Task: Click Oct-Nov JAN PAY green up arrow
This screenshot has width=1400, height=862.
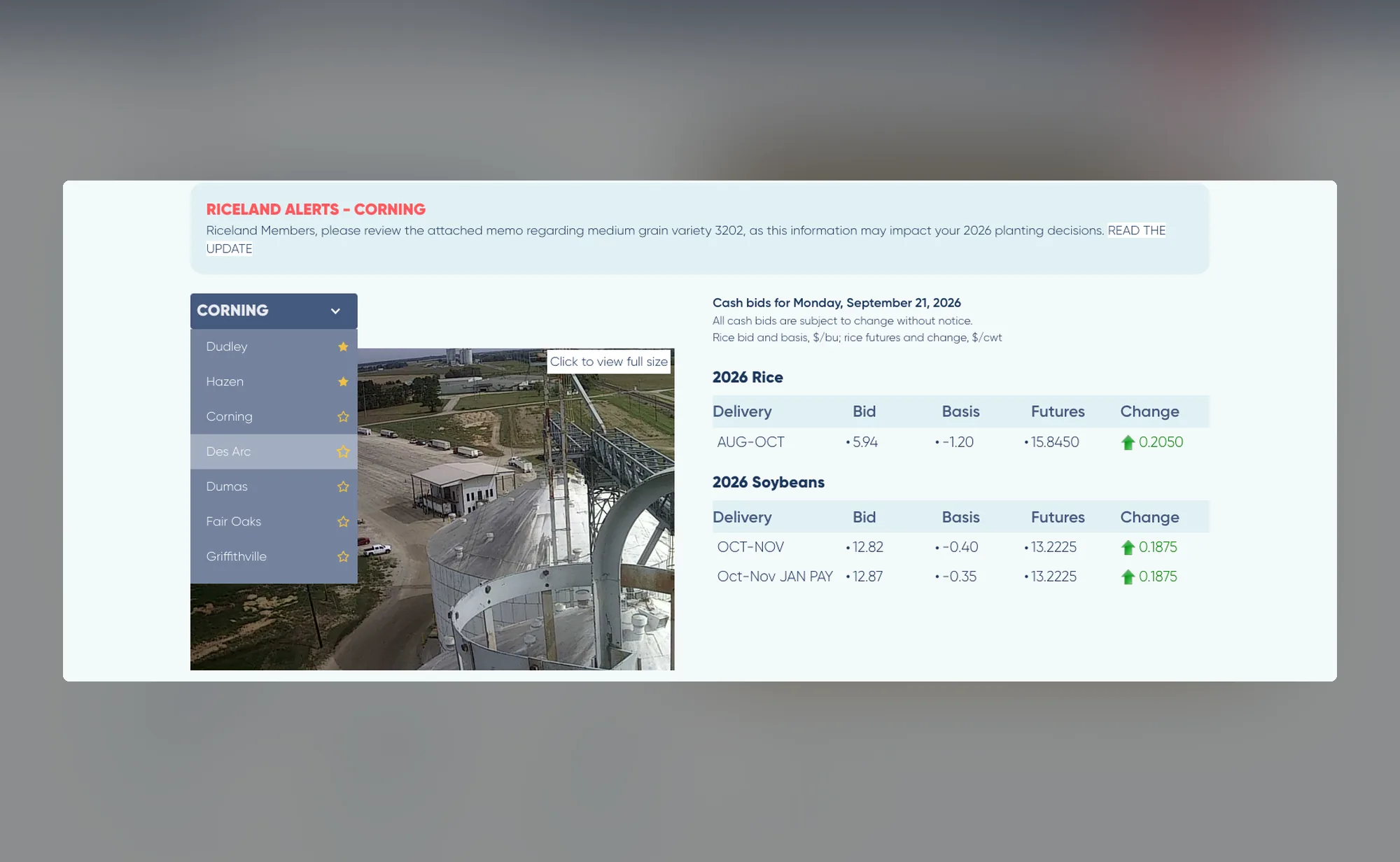Action: click(1127, 577)
